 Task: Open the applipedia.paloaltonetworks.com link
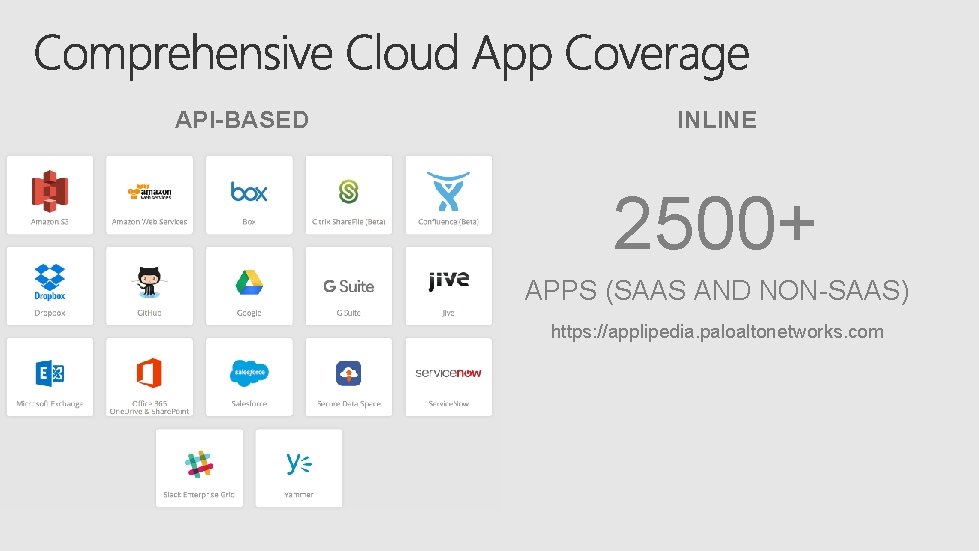click(x=717, y=331)
